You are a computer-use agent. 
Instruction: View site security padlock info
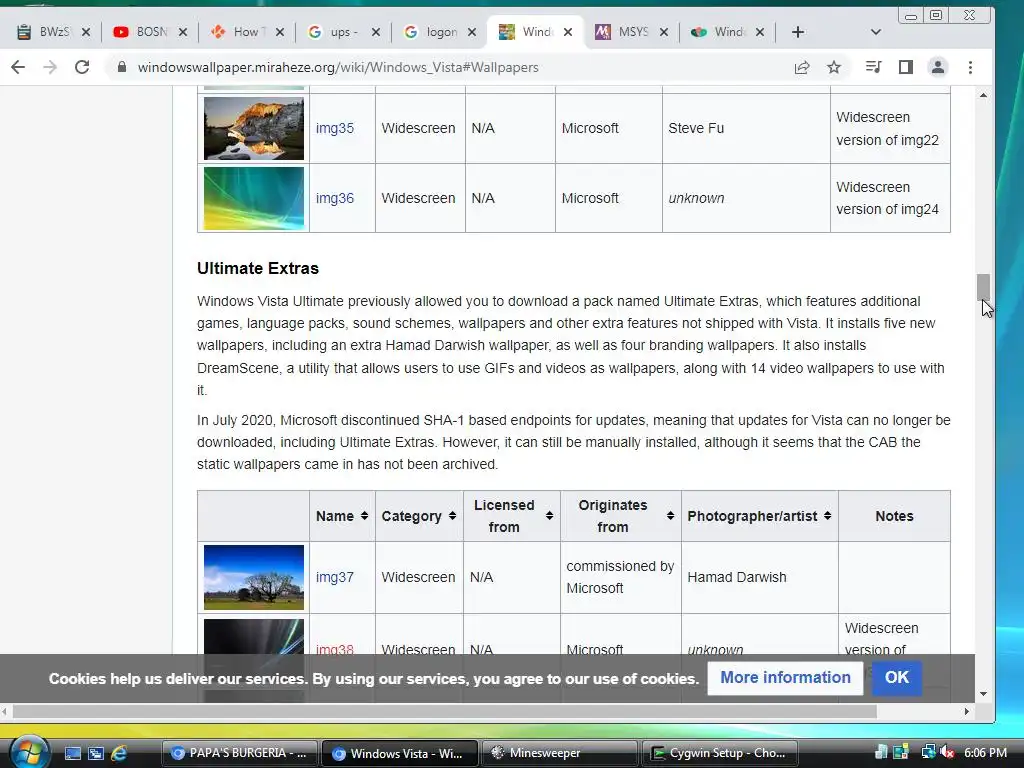[x=121, y=67]
